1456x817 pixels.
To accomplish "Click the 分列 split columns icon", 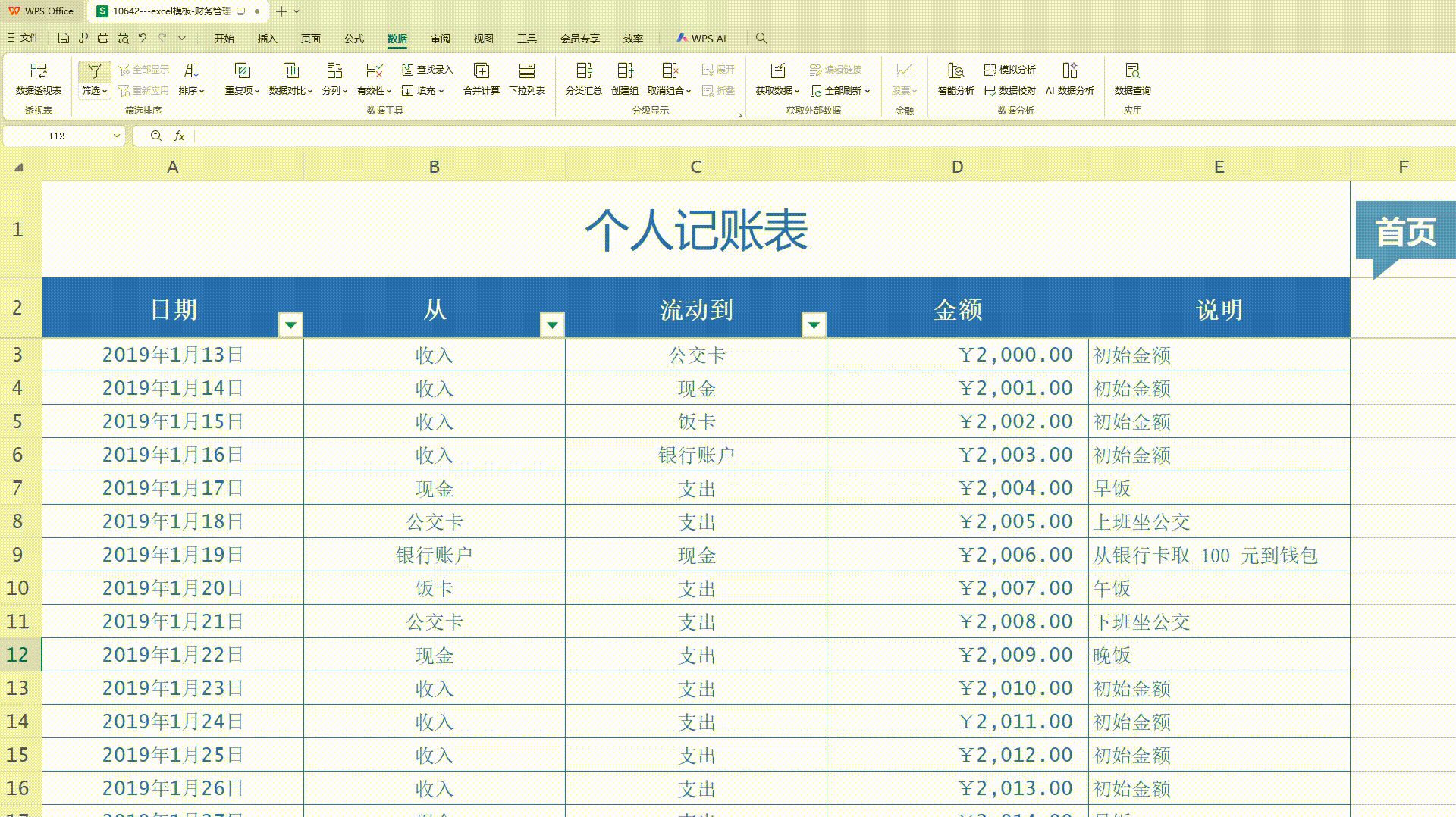I will click(334, 71).
